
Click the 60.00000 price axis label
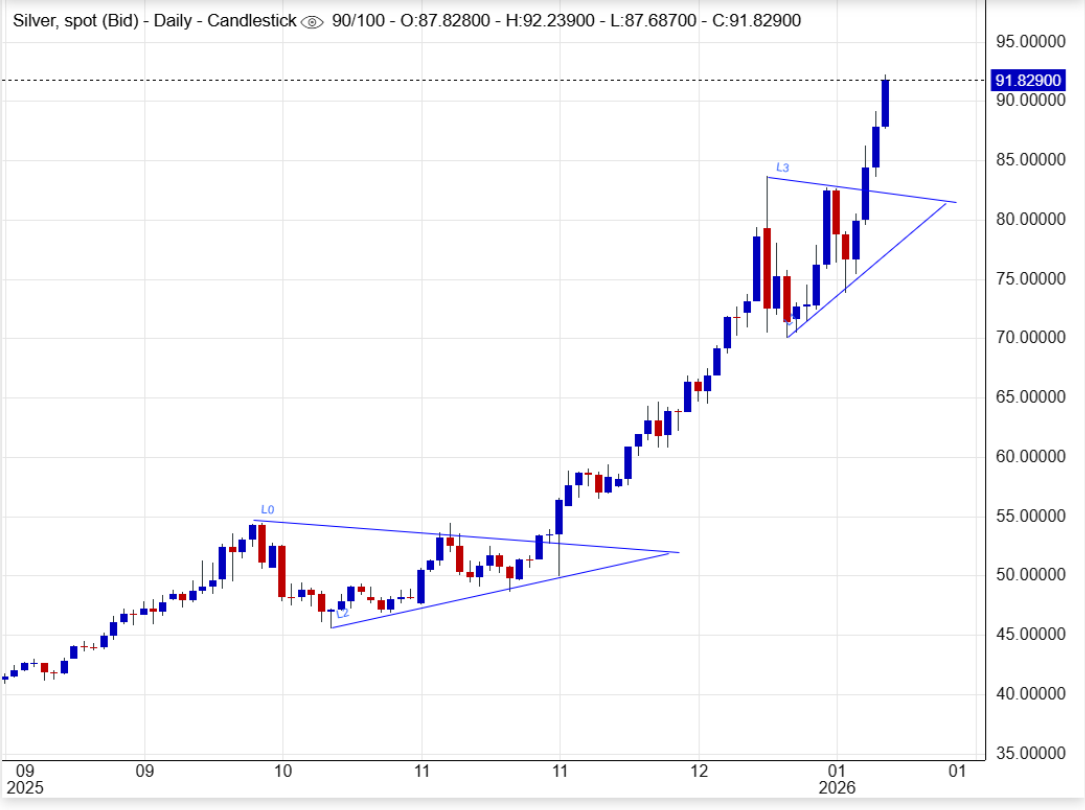(x=1030, y=457)
